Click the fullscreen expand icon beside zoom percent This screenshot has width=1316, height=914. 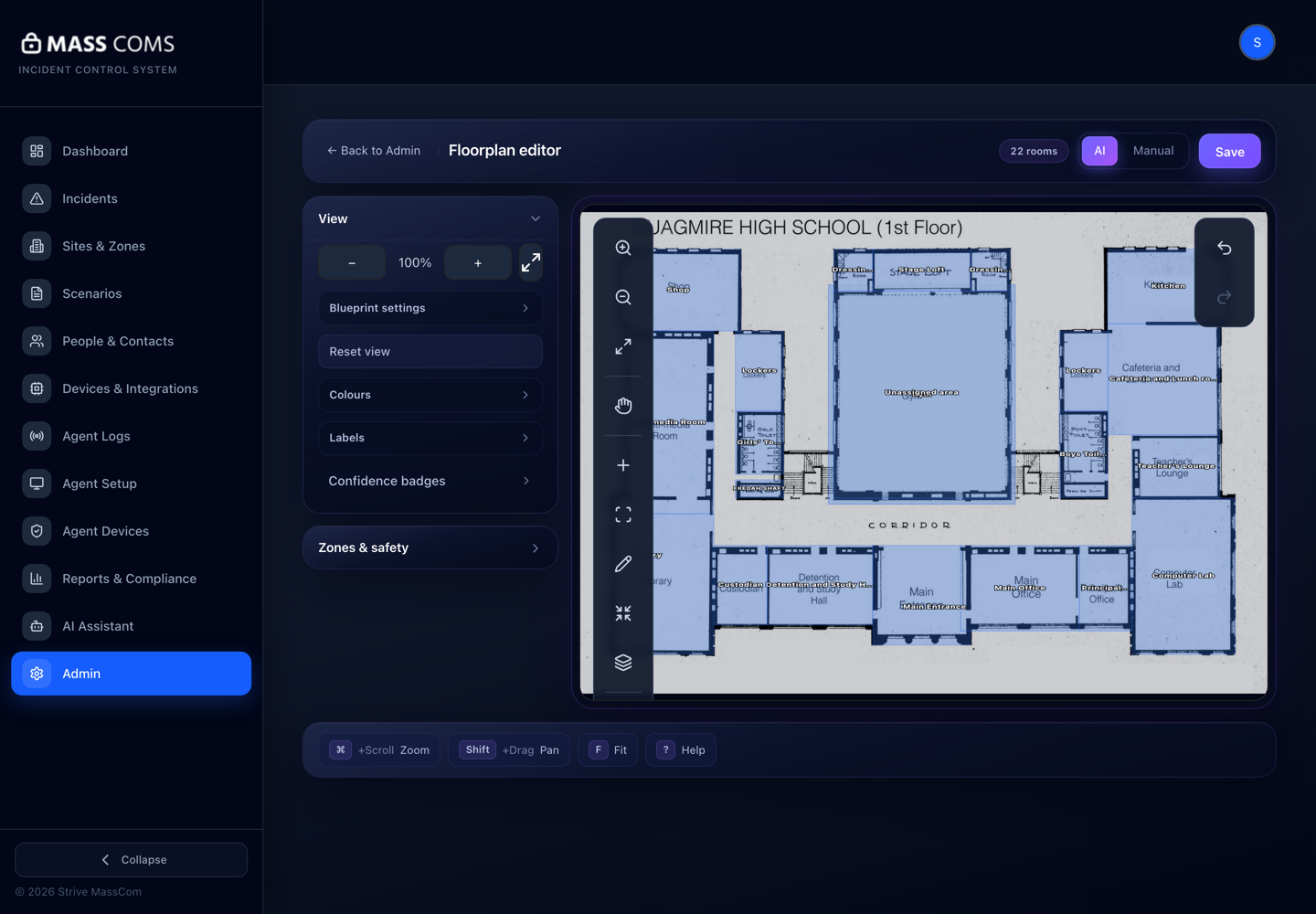point(531,262)
